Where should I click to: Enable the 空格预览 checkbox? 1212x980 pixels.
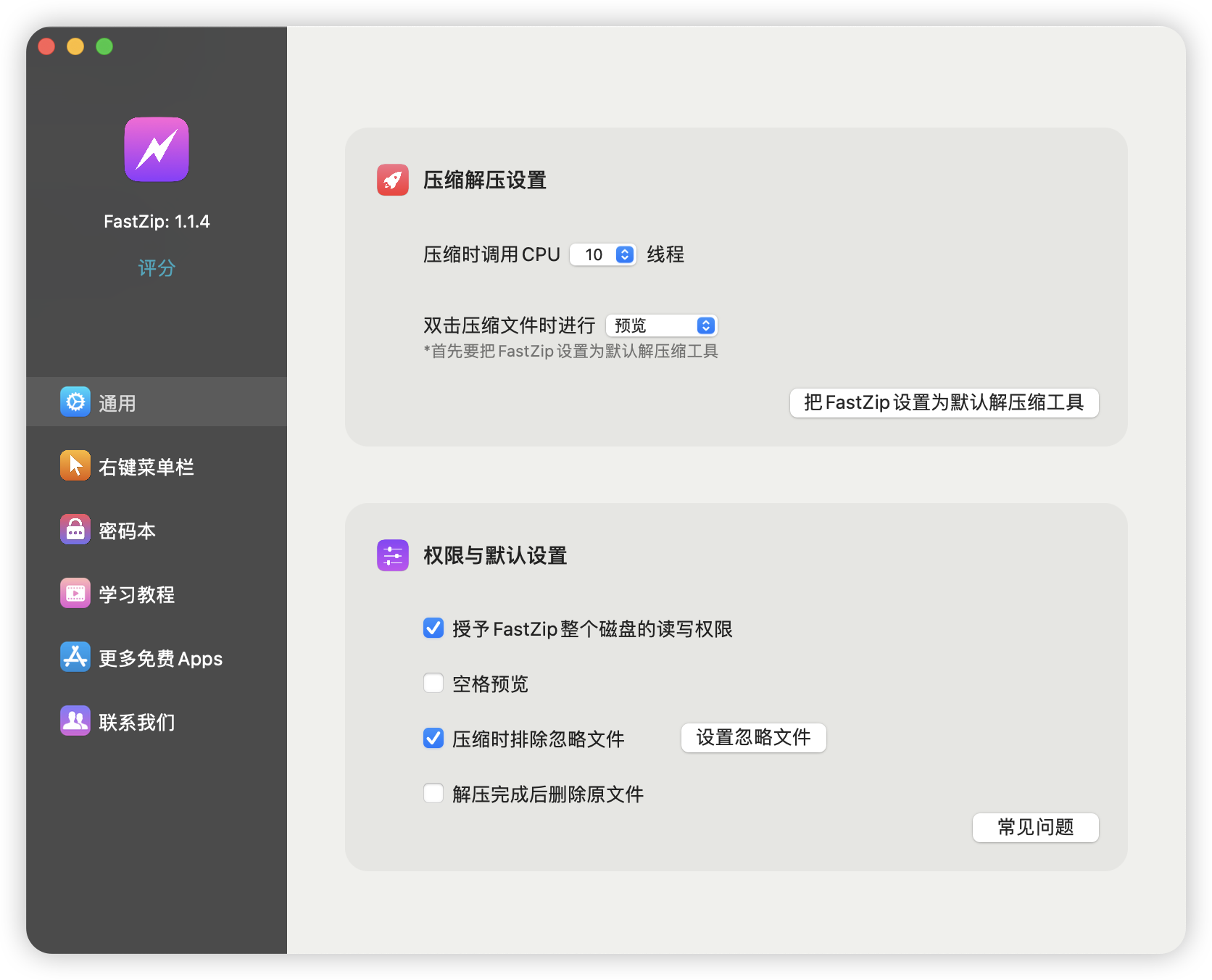433,683
